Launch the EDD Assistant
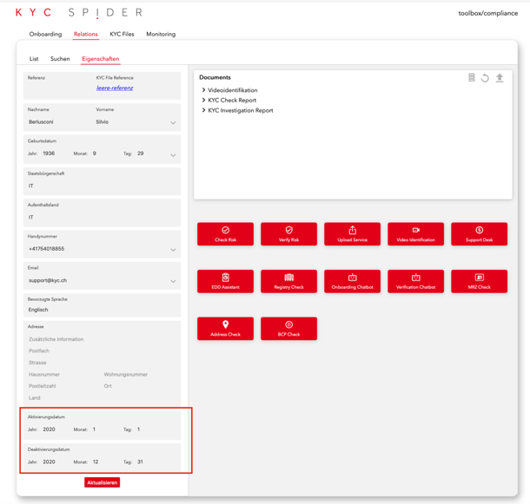530x504 pixels. (225, 281)
